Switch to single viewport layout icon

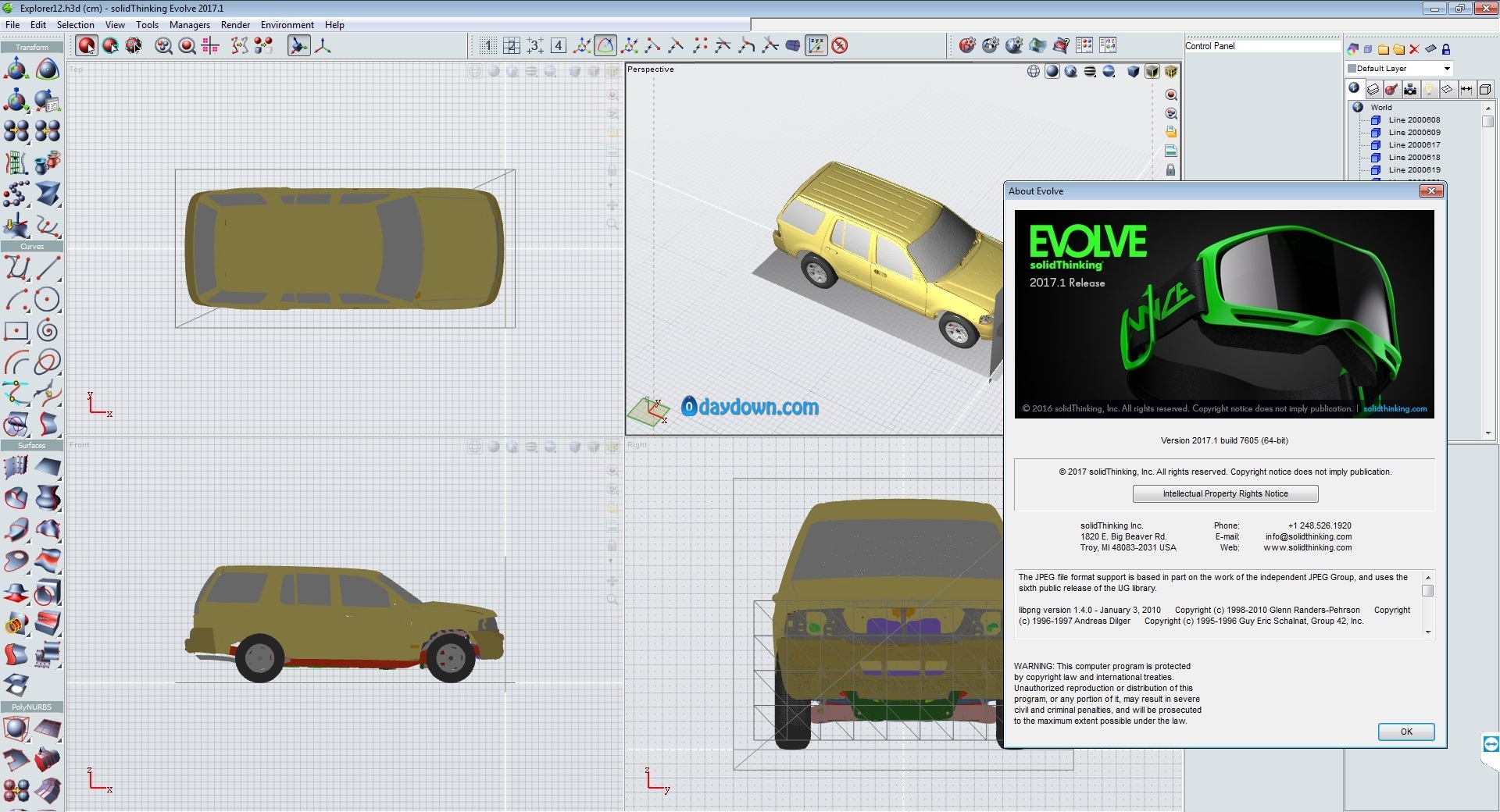(x=487, y=46)
